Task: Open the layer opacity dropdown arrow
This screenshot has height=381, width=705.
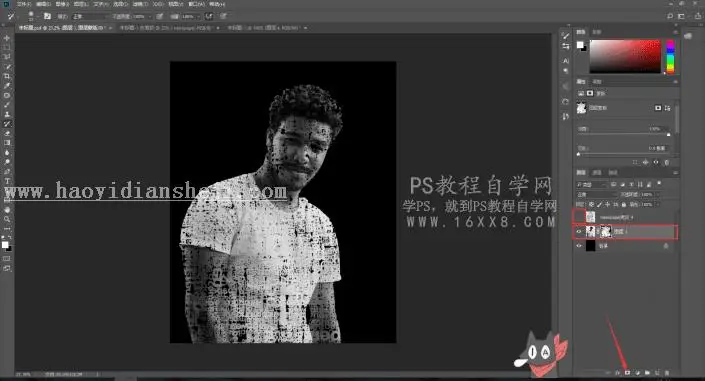Action: click(657, 194)
